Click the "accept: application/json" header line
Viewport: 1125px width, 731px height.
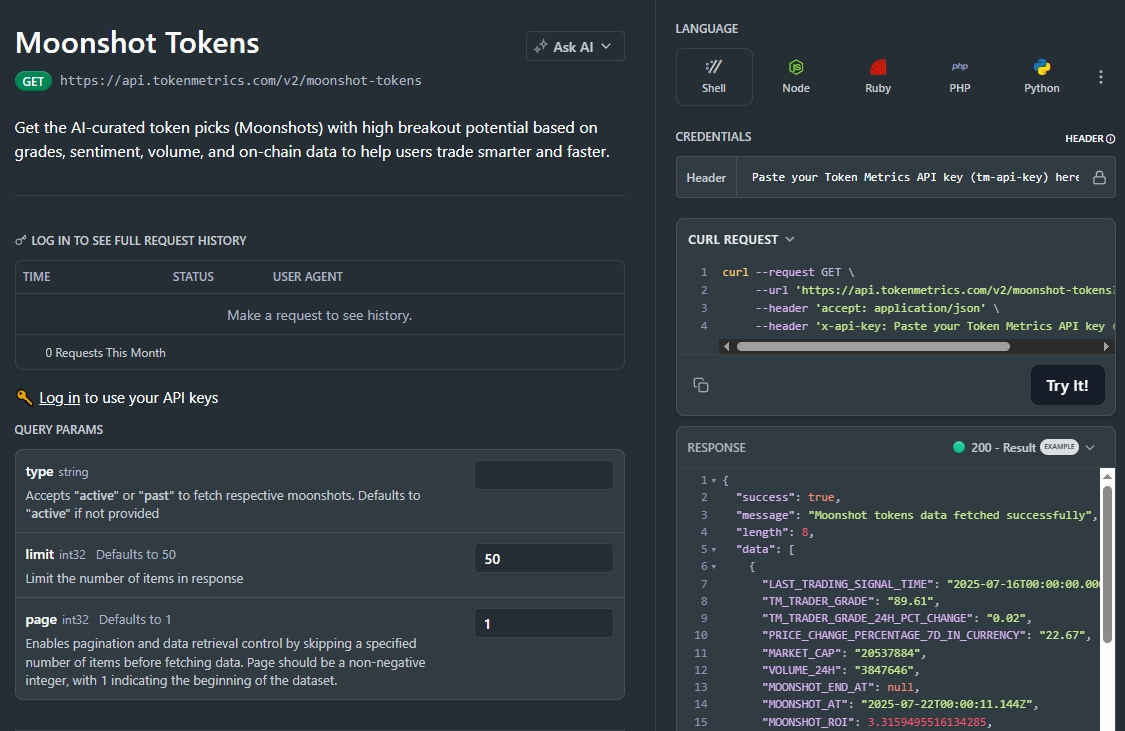877,308
